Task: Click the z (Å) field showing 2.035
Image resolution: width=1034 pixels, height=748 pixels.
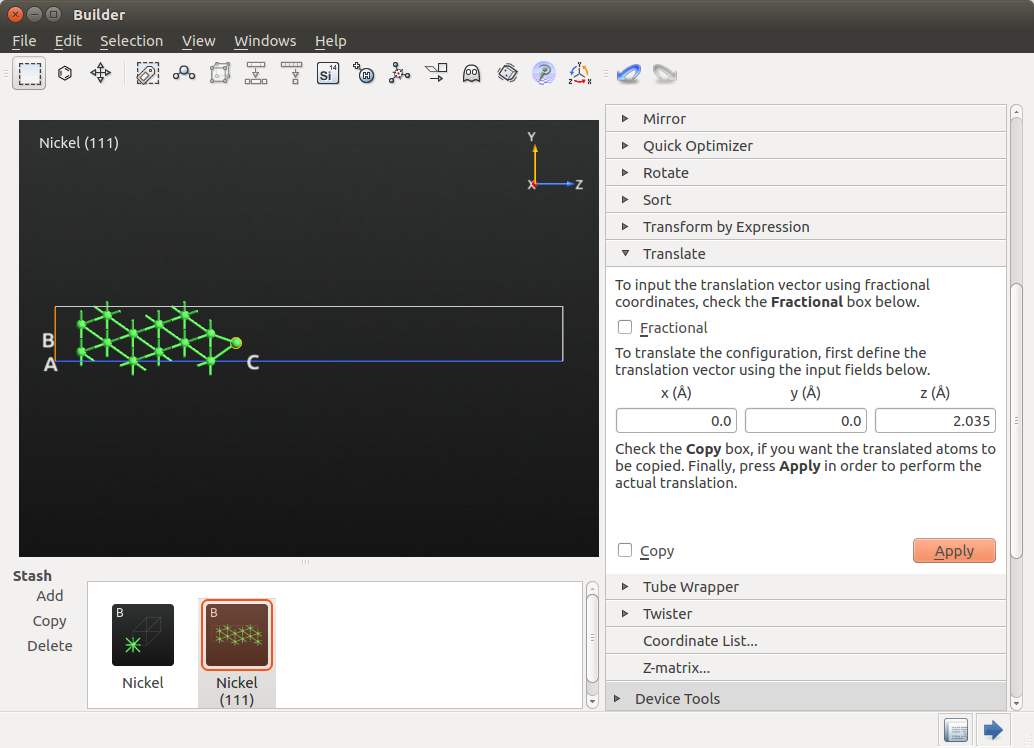Action: coord(935,421)
